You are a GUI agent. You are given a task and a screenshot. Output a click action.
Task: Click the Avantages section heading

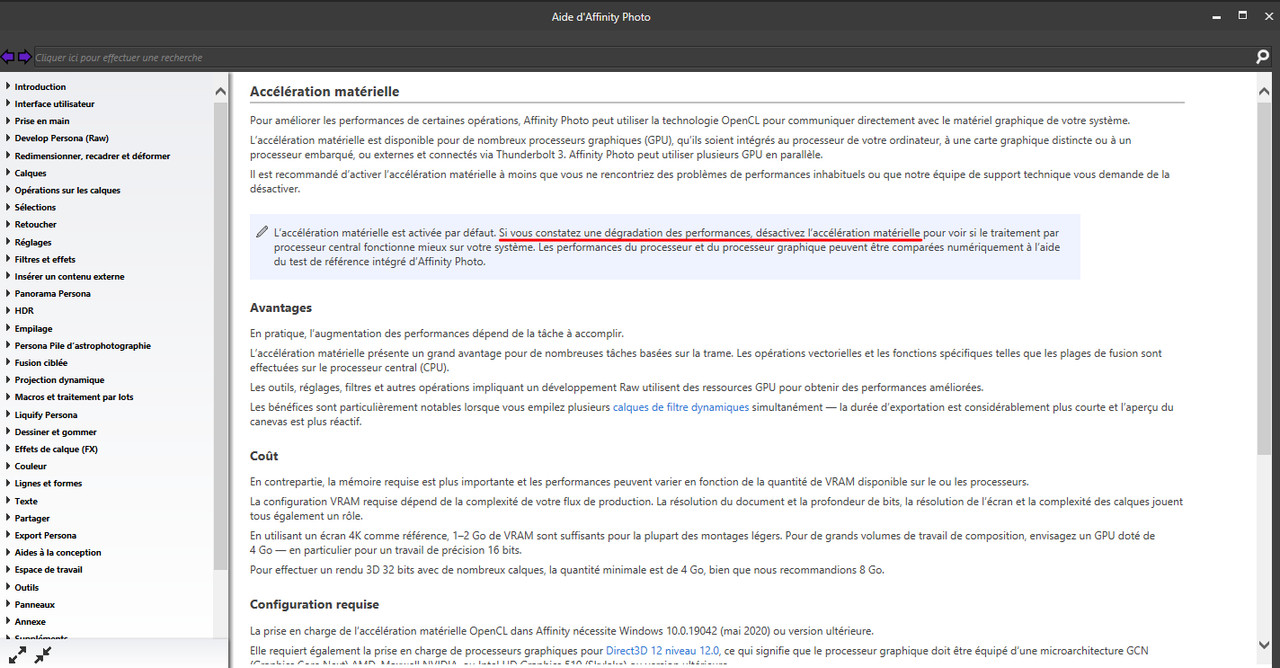tap(281, 308)
